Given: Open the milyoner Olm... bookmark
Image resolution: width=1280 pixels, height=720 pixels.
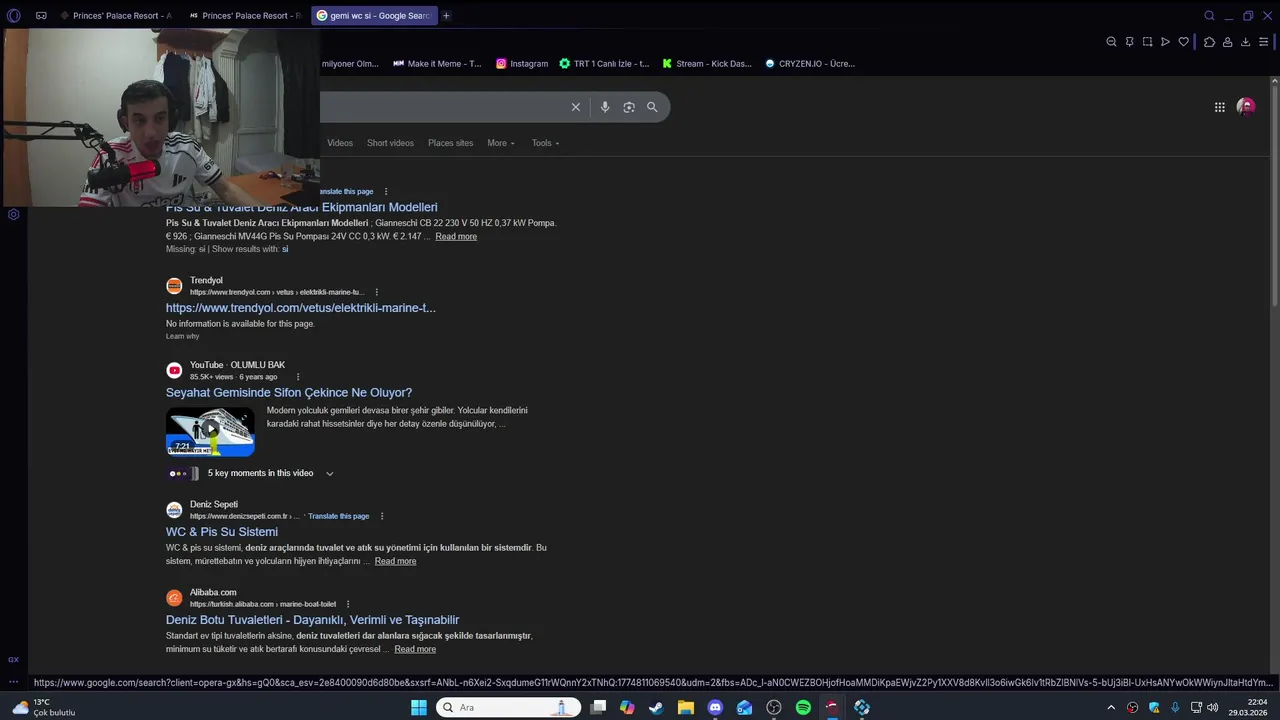Looking at the screenshot, I should click(x=350, y=63).
